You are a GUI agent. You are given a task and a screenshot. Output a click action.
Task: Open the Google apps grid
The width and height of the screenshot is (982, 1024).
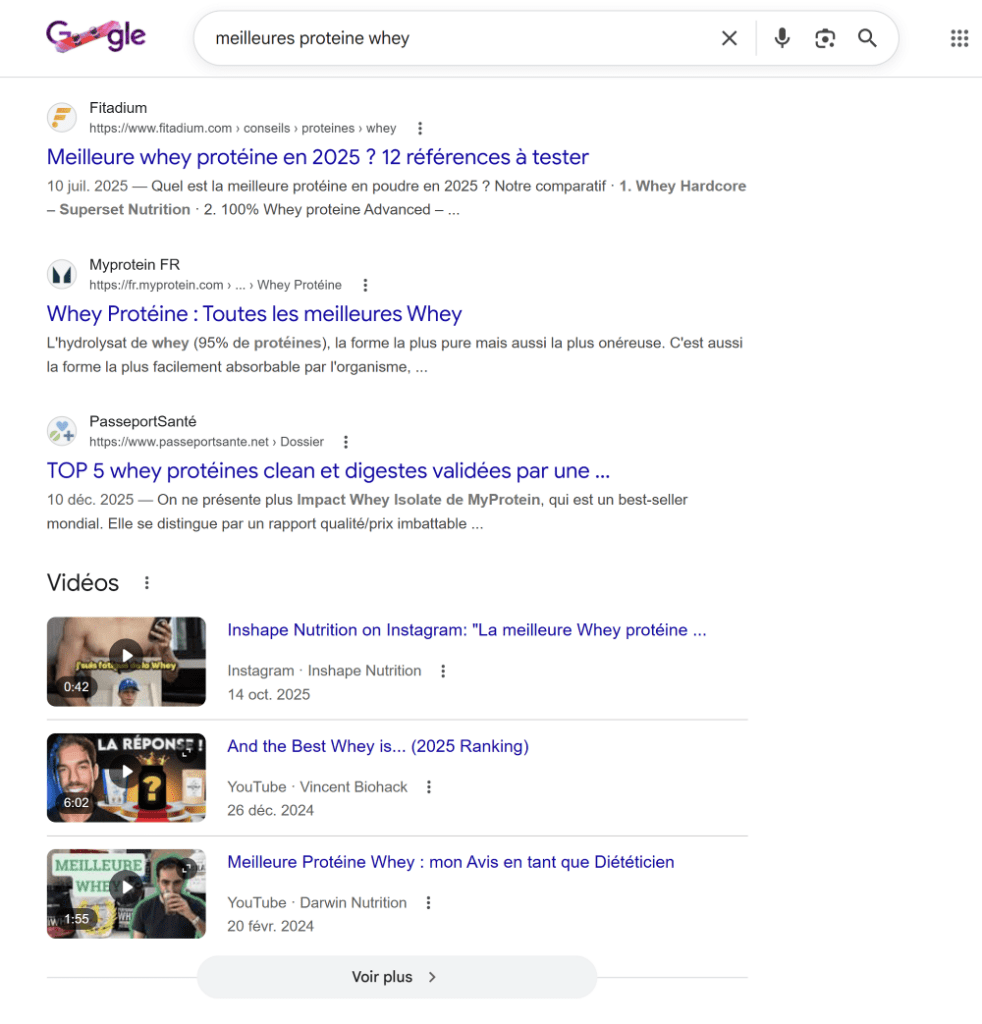pos(959,38)
